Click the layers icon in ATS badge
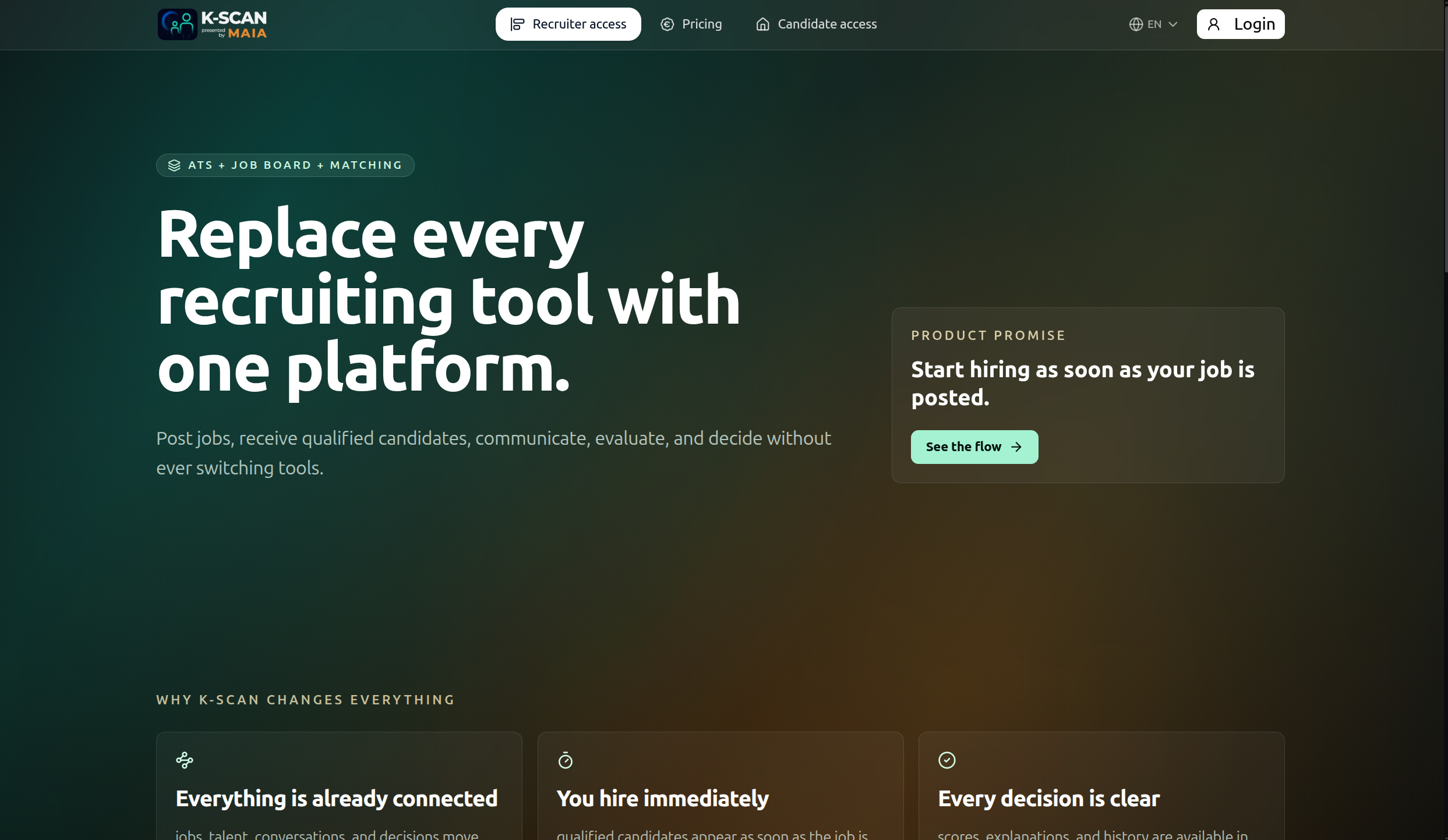Viewport: 1448px width, 840px height. pos(174,165)
